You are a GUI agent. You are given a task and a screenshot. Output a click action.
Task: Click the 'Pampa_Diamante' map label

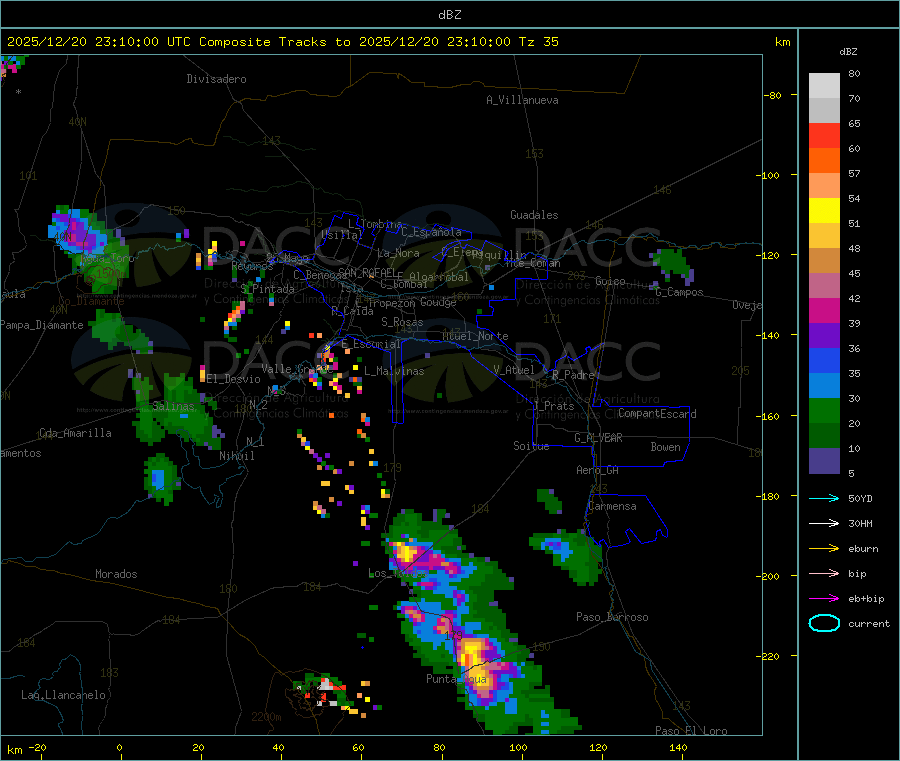(x=42, y=325)
